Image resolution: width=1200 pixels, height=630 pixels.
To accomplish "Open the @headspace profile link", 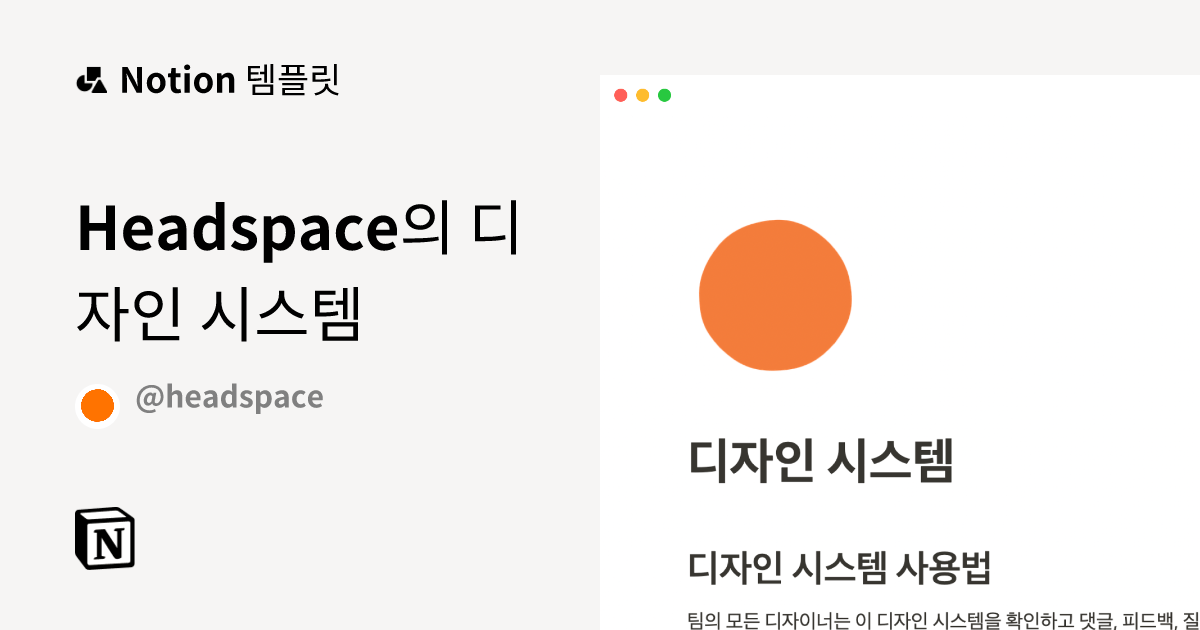I will 231,397.
